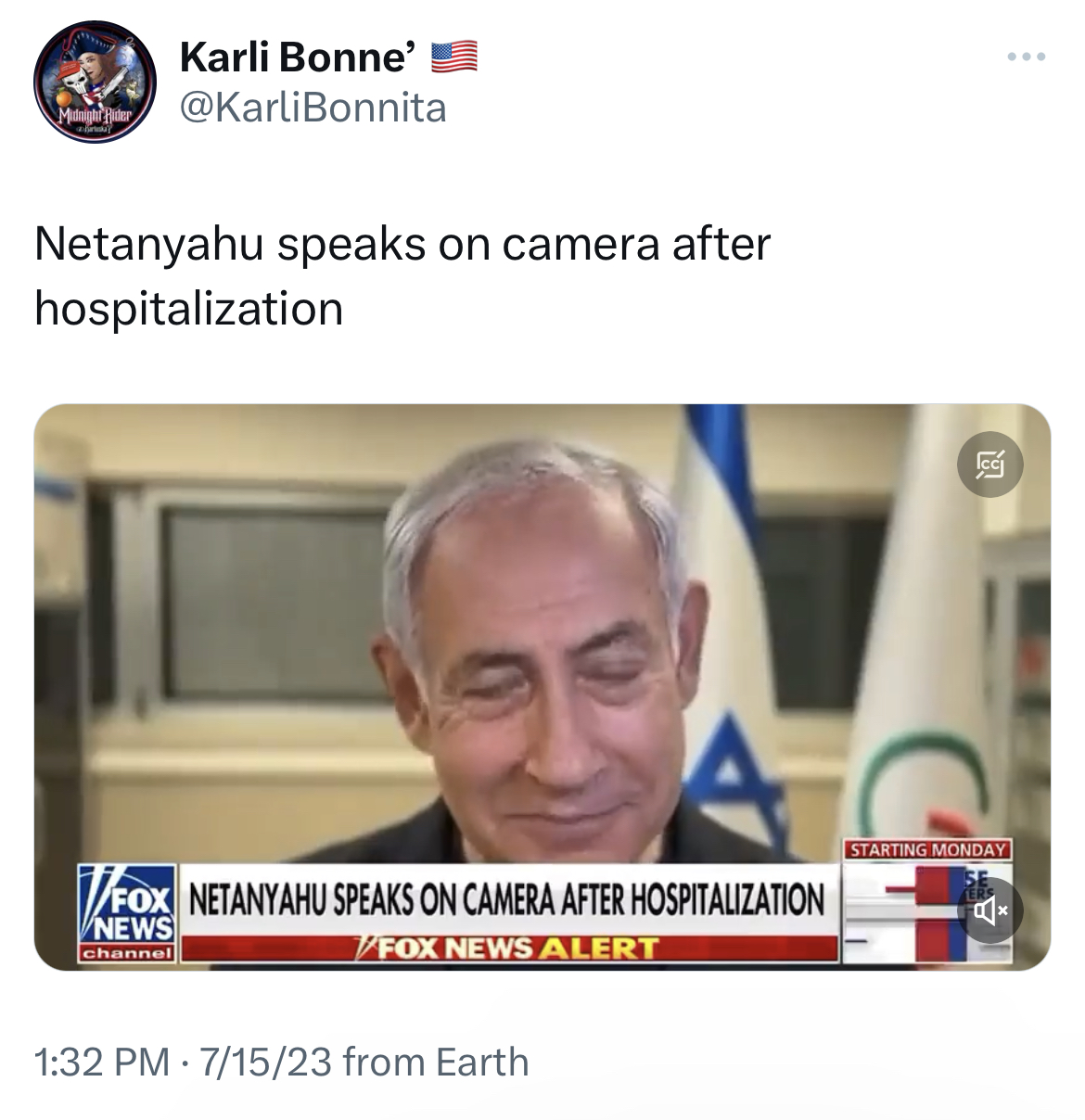Click the 7/15/23 post date
Viewport: 1085px width, 1120px height.
(x=259, y=1062)
